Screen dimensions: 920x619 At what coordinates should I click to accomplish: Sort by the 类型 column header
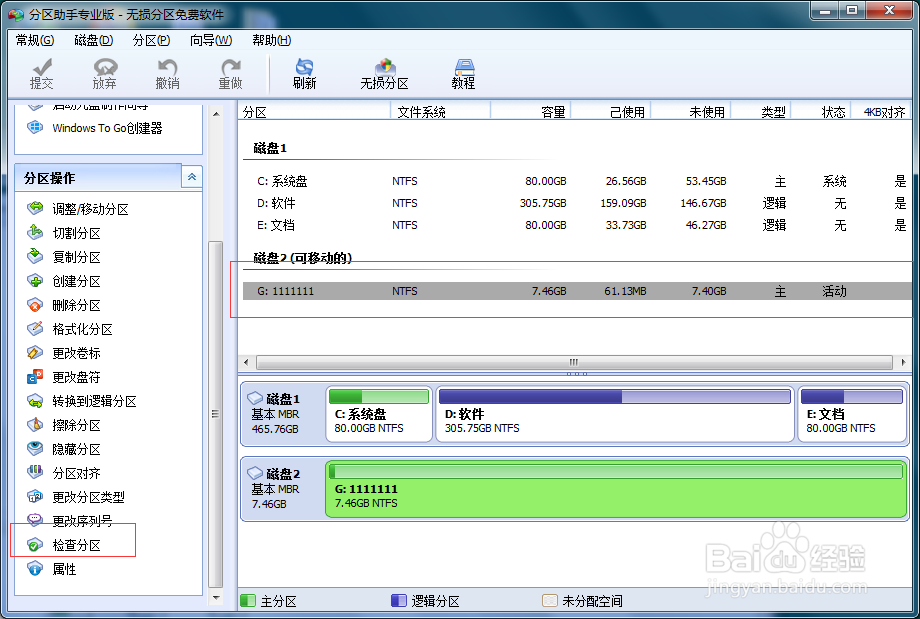pos(760,111)
